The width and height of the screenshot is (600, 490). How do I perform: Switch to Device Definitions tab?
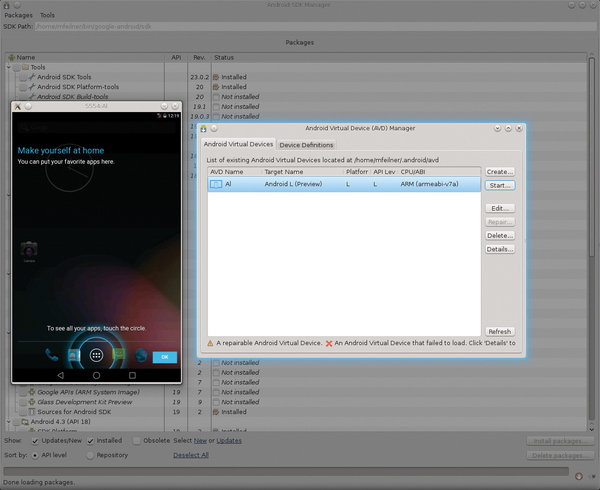click(x=306, y=145)
